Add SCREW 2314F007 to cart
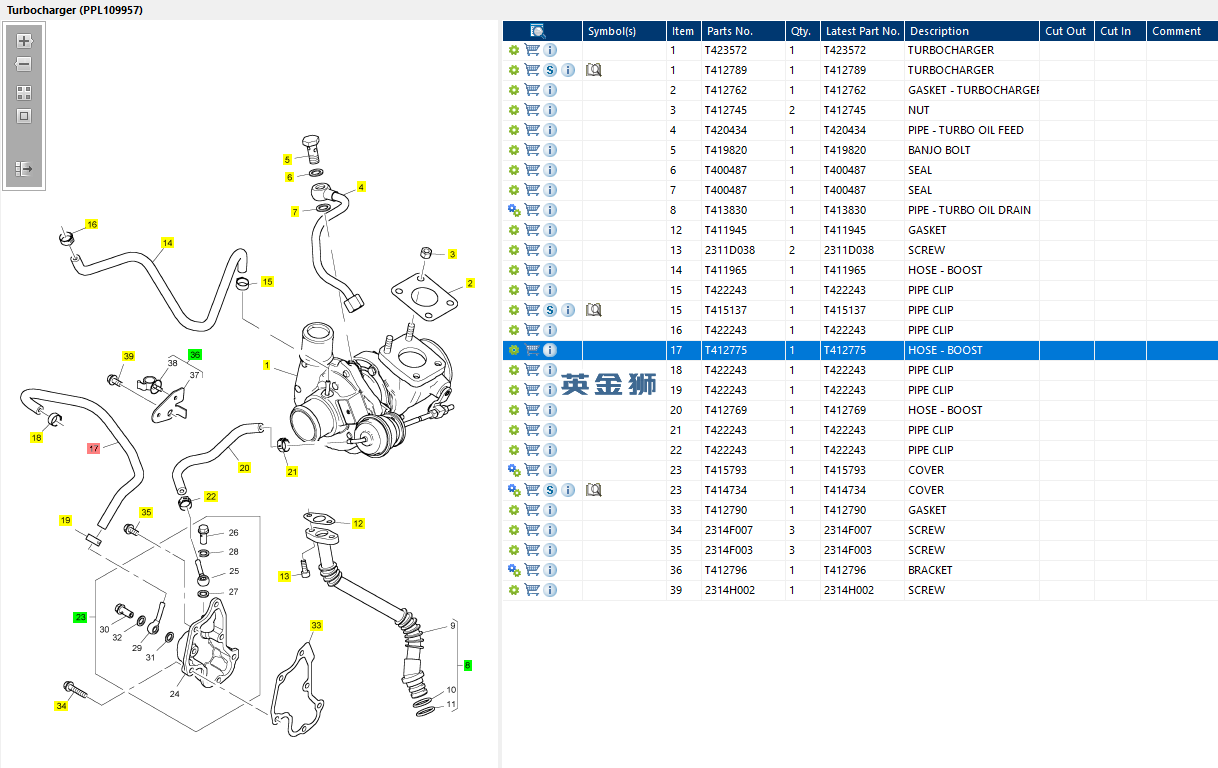The height and width of the screenshot is (768, 1218). tap(532, 530)
